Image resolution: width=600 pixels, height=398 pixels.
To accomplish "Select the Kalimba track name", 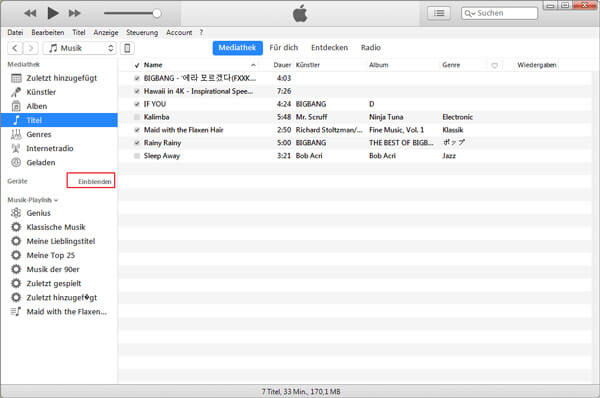I will (x=157, y=117).
